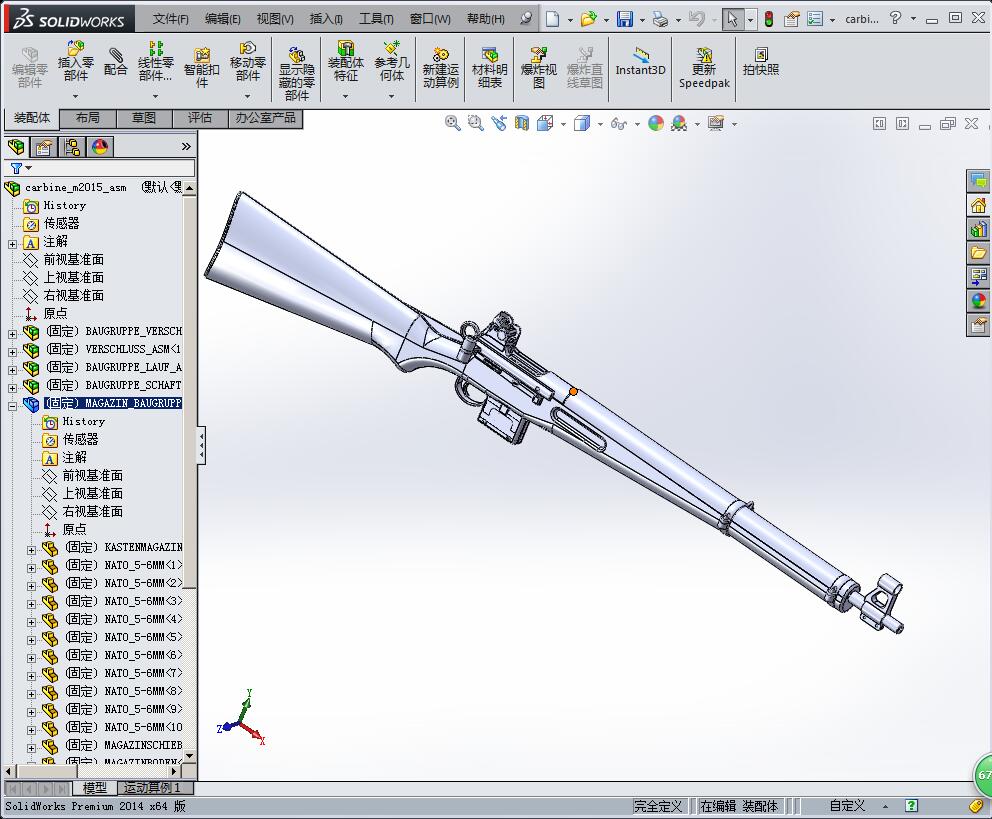Screen dimensions: 992x819
Task: Expand panel chevrons above feature tree
Action: coord(186,147)
